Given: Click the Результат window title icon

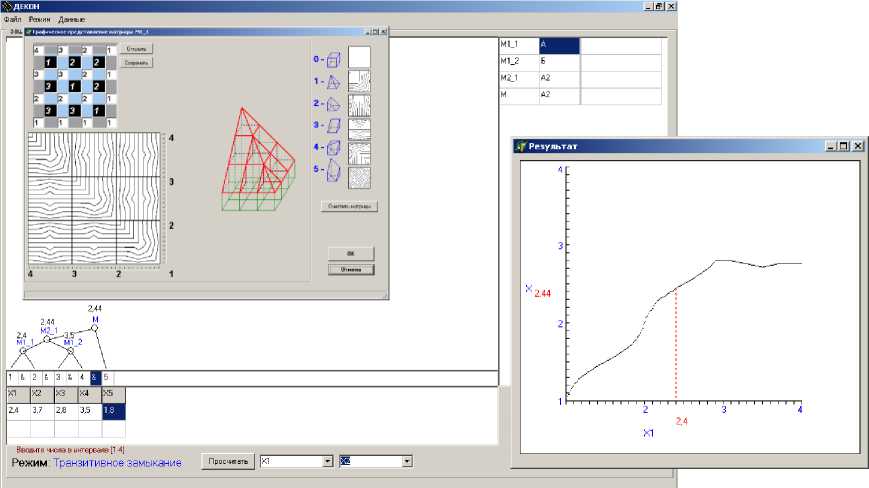Looking at the screenshot, I should 520,146.
